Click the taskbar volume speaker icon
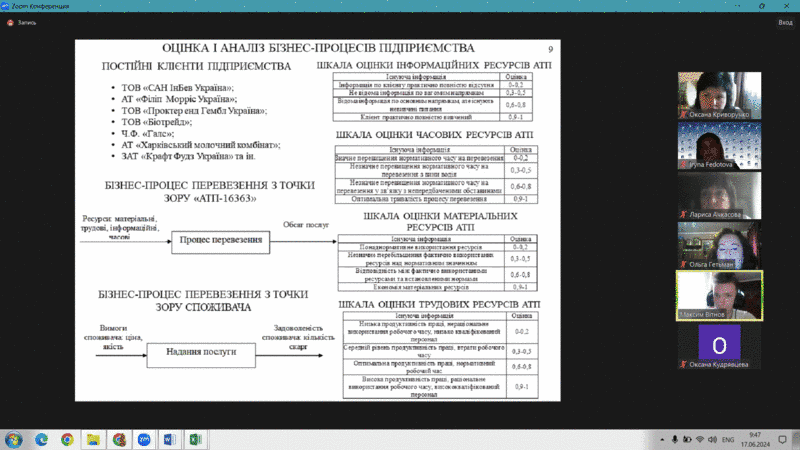This screenshot has width=800, height=450. 710,439
